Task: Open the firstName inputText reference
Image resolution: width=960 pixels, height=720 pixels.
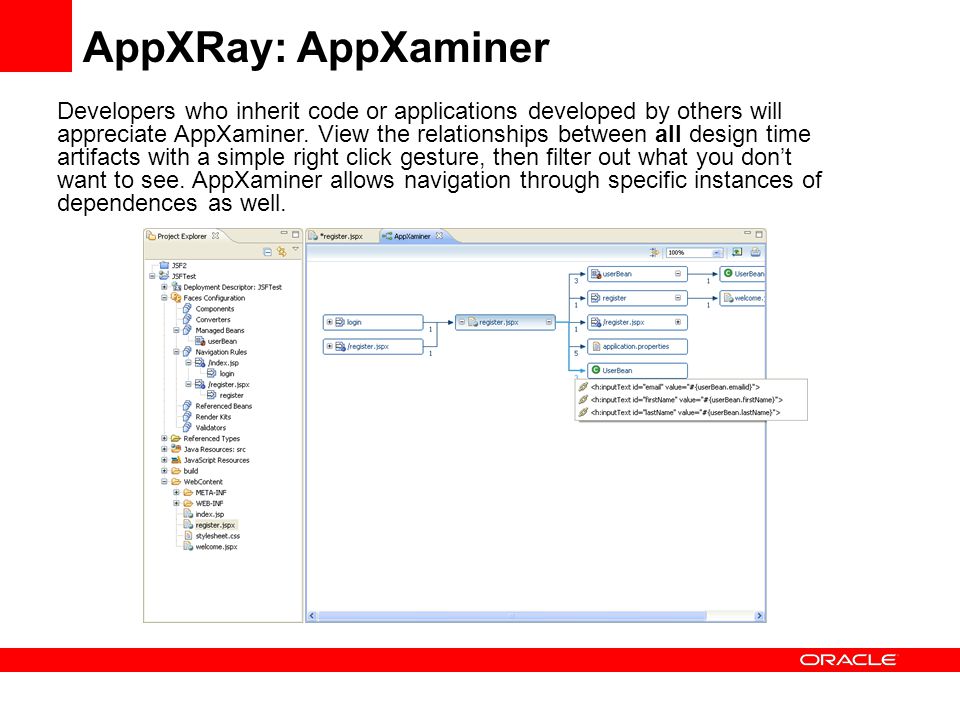Action: point(686,400)
